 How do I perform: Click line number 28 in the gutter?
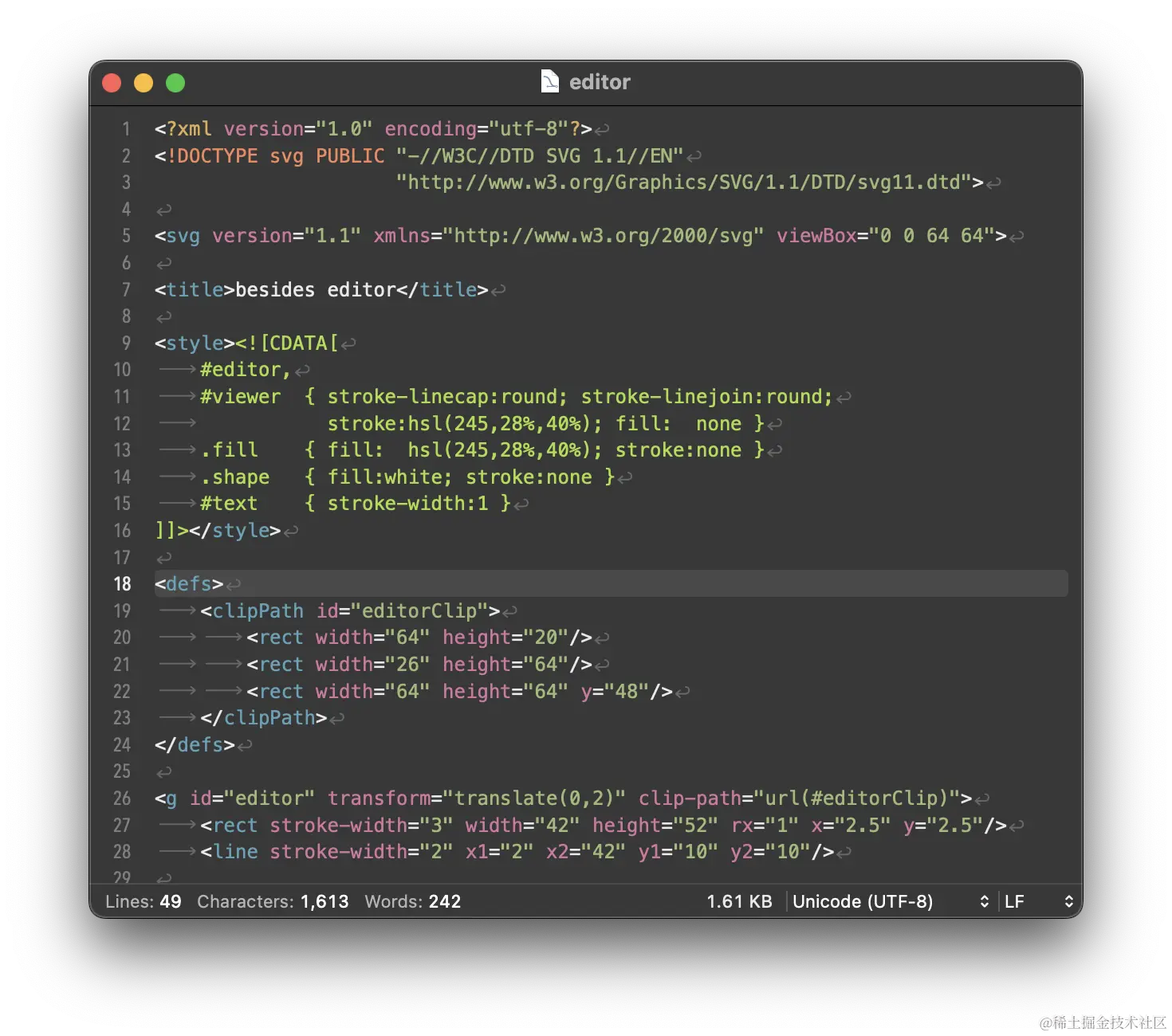[122, 852]
